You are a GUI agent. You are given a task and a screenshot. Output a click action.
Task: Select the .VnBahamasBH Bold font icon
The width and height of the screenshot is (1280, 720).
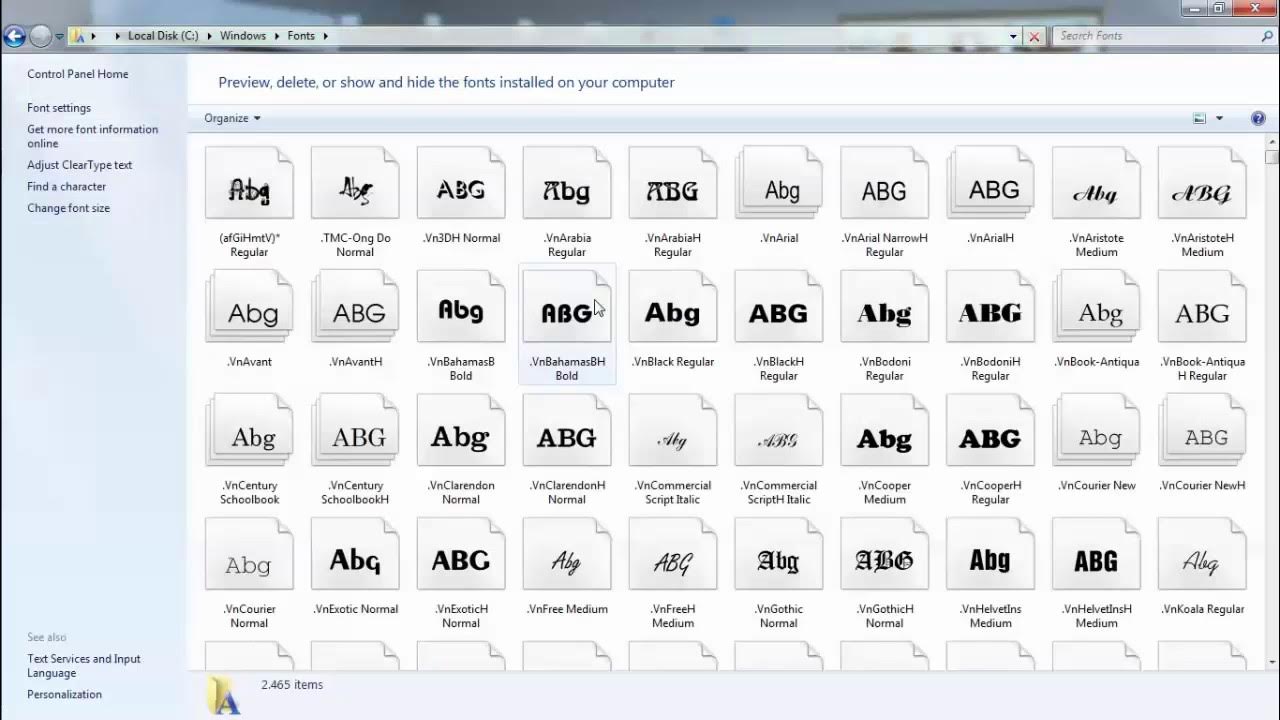[567, 307]
